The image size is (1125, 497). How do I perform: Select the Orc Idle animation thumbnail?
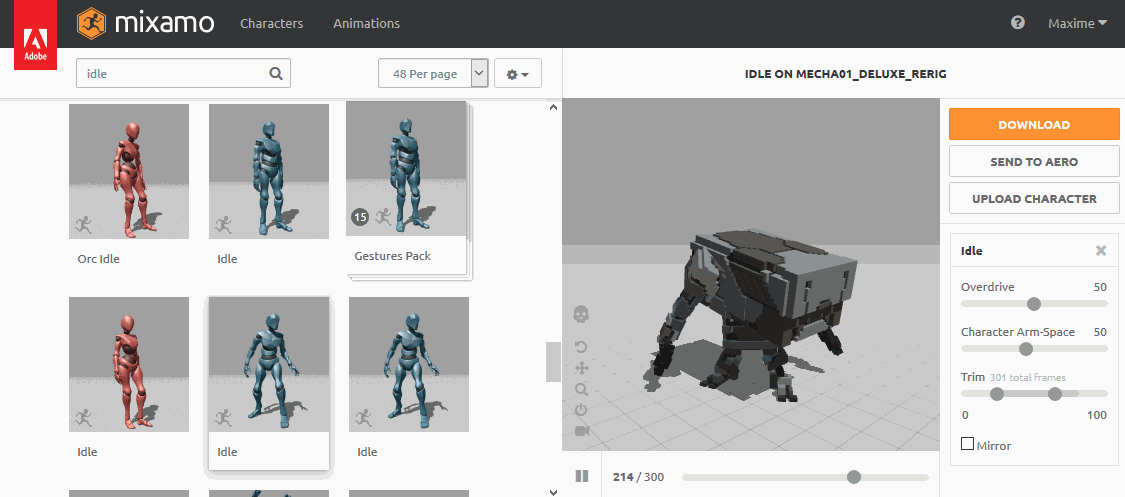(129, 171)
